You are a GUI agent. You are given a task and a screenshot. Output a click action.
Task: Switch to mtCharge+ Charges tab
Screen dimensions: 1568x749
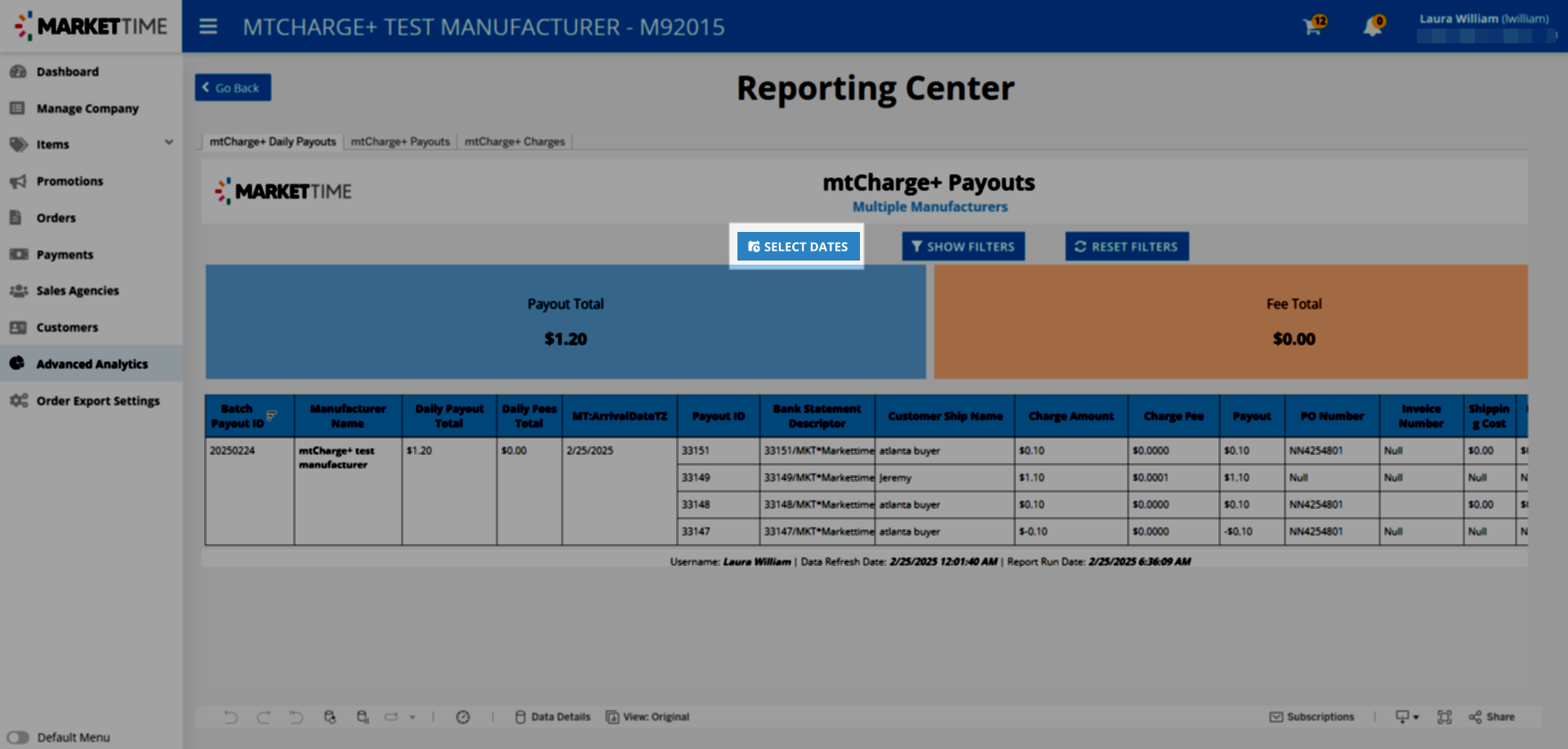click(514, 142)
